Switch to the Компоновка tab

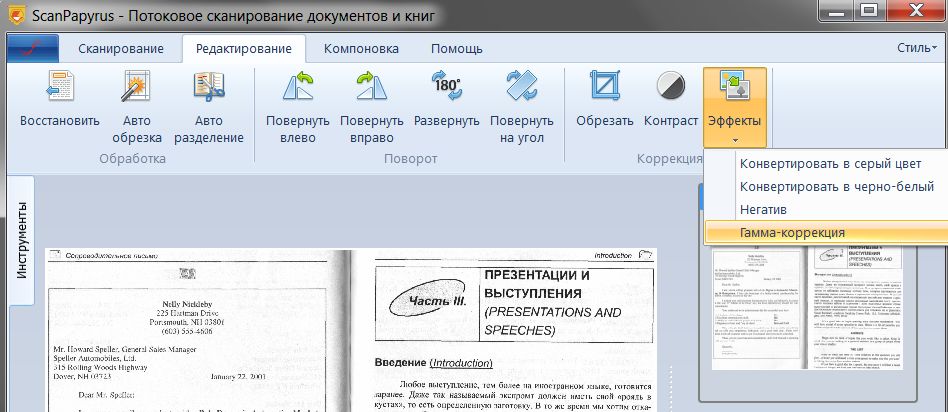pos(361,49)
